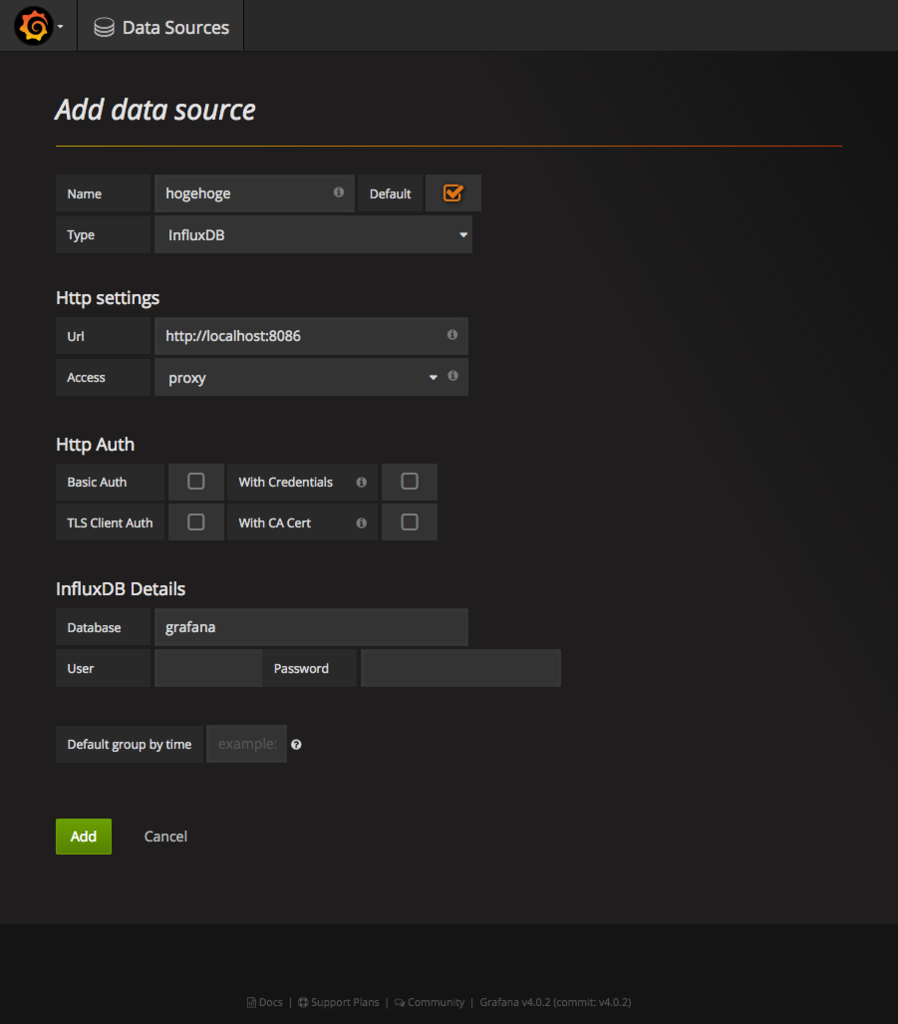
Task: Open the Type dropdown showing InfluxDB
Action: coord(313,234)
